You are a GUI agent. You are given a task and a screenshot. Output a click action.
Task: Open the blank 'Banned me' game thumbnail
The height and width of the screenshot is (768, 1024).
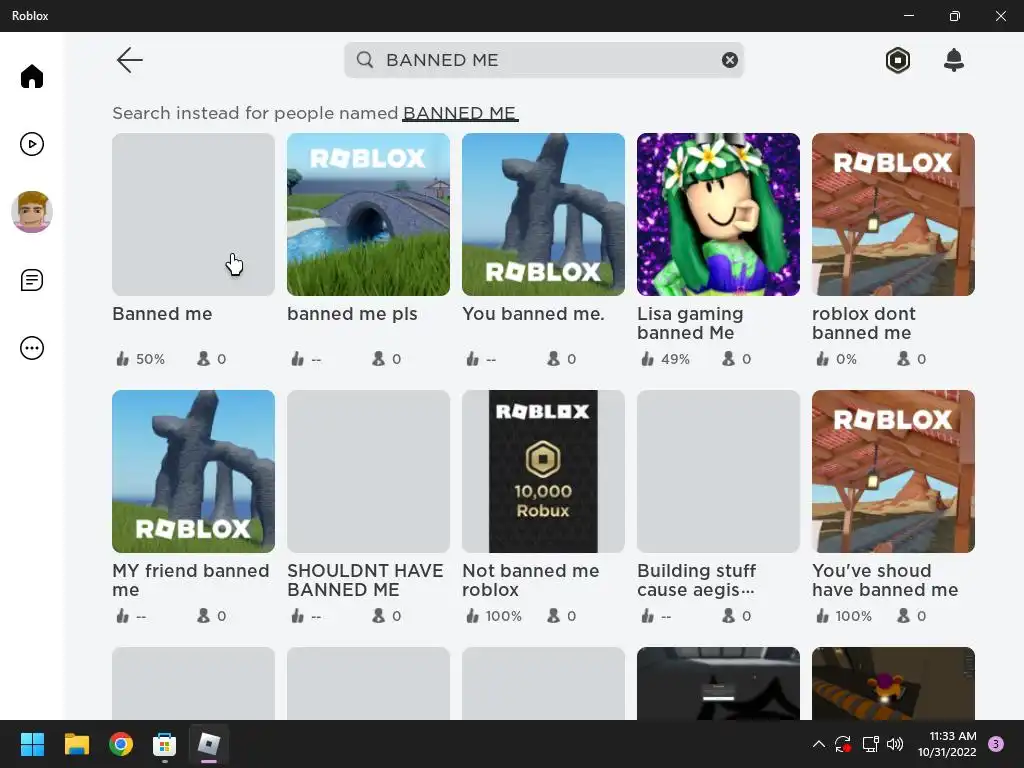click(193, 214)
